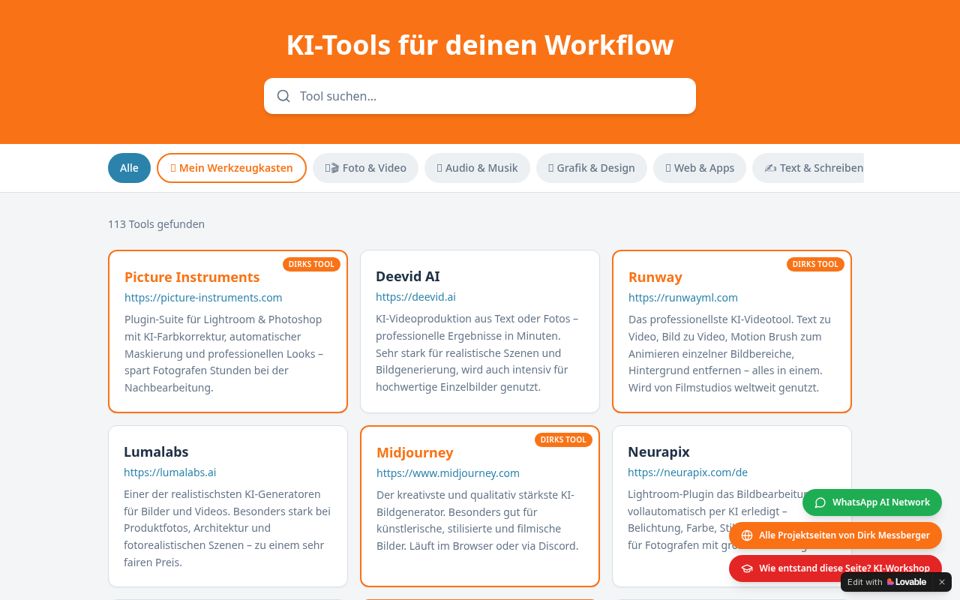Screen dimensions: 960x600
Task: Click the Dirks Tool badge on Picture Instruments
Action: (x=311, y=264)
